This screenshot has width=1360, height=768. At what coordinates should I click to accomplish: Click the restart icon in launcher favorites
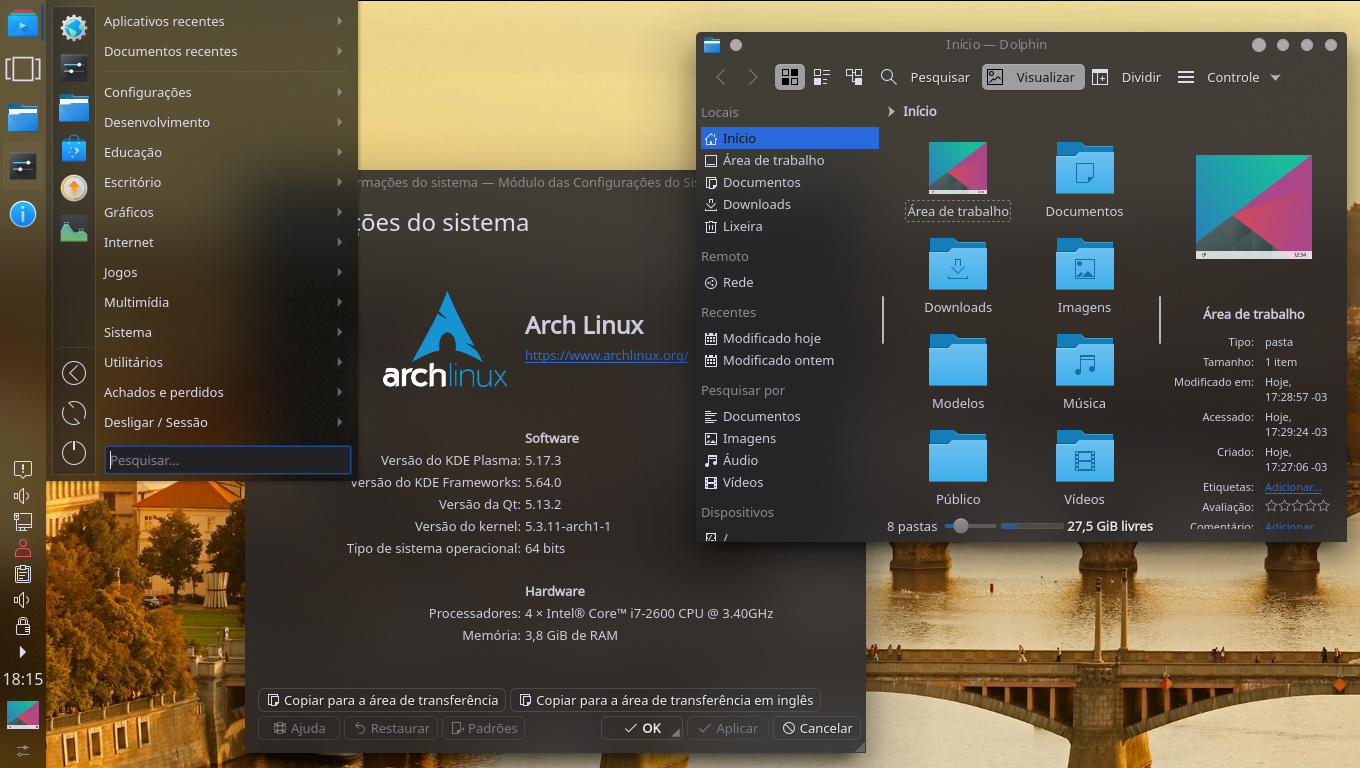point(74,413)
